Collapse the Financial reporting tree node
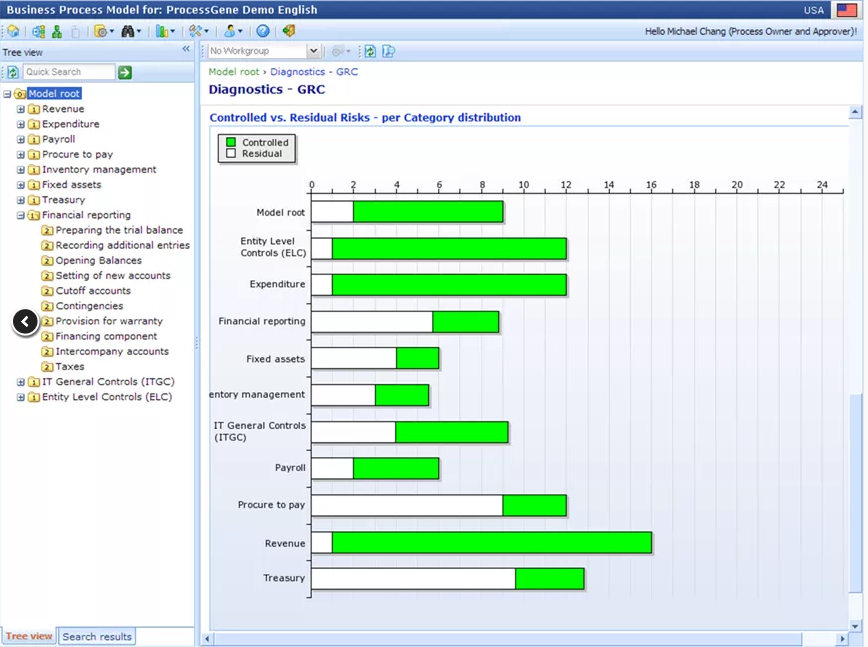This screenshot has height=647, width=868. 21,215
